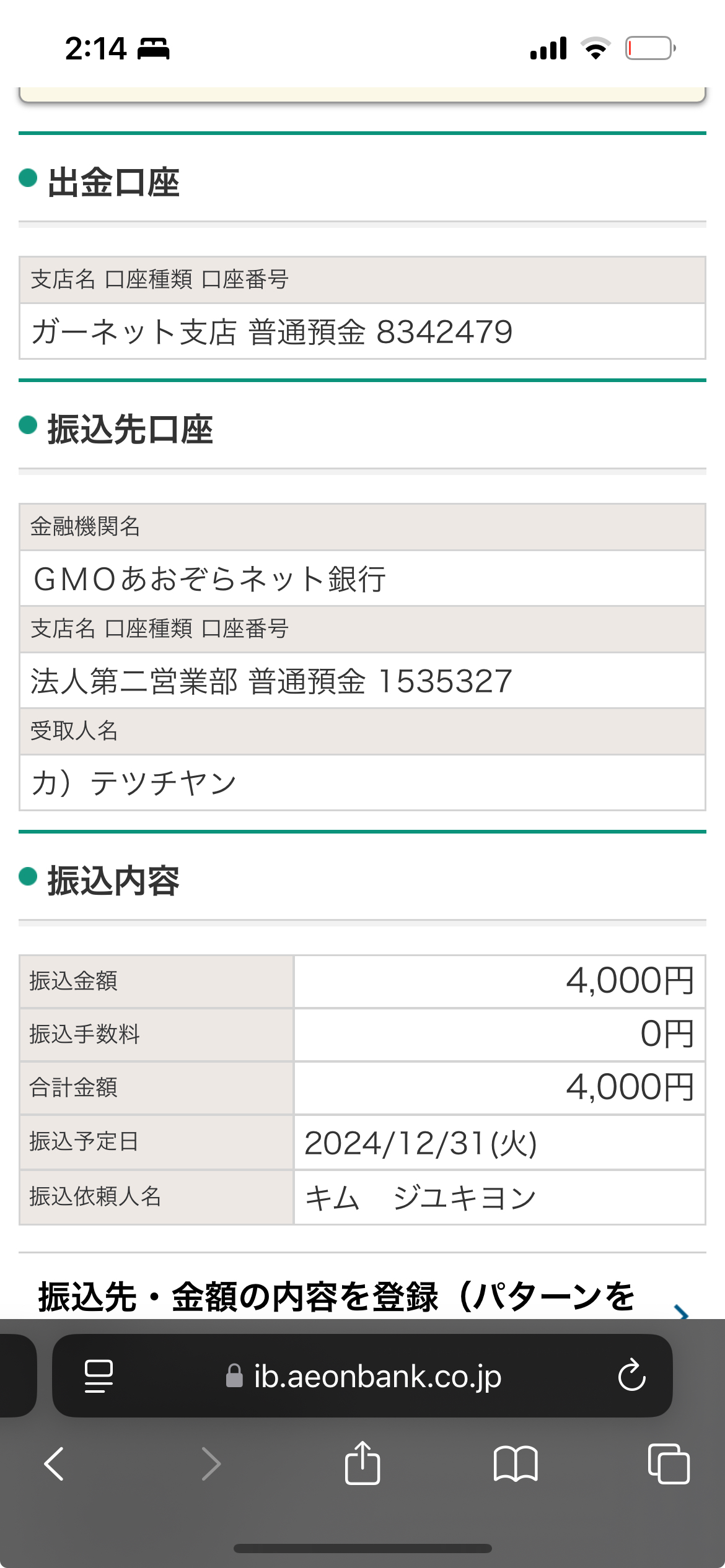Tap the 法人第二営業部 1535327 account row
The image size is (725, 1568).
point(362,681)
